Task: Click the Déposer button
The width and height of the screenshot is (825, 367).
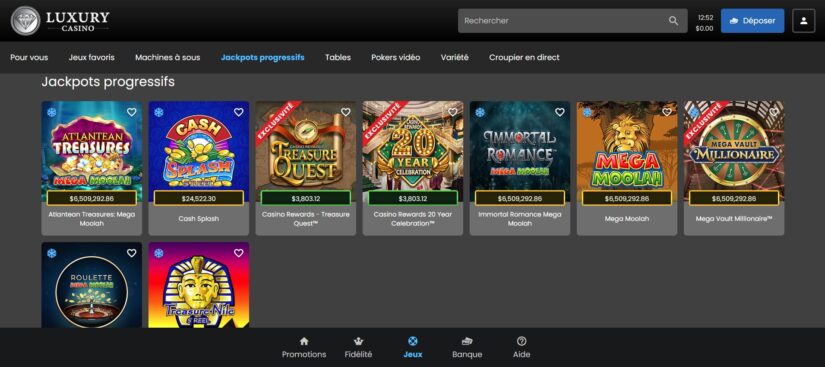Action: 752,21
